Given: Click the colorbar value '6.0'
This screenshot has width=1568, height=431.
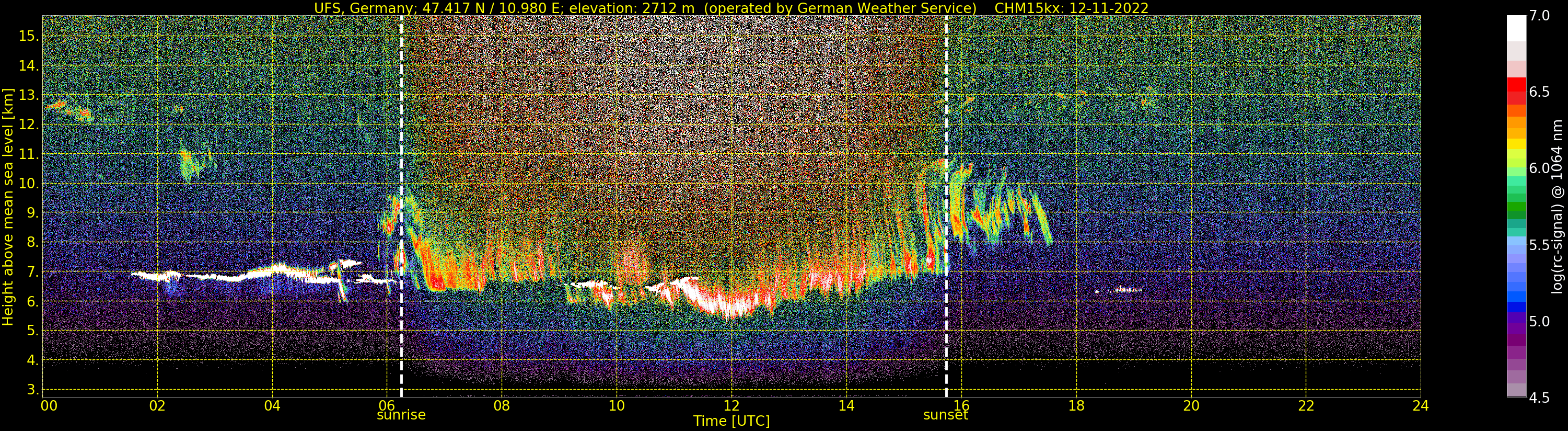Looking at the screenshot, I should 1539,169.
